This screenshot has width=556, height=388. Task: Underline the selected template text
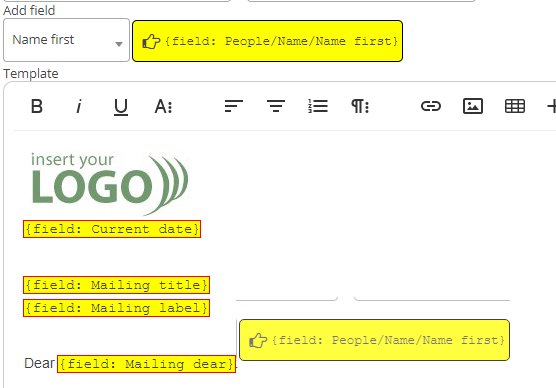(121, 107)
